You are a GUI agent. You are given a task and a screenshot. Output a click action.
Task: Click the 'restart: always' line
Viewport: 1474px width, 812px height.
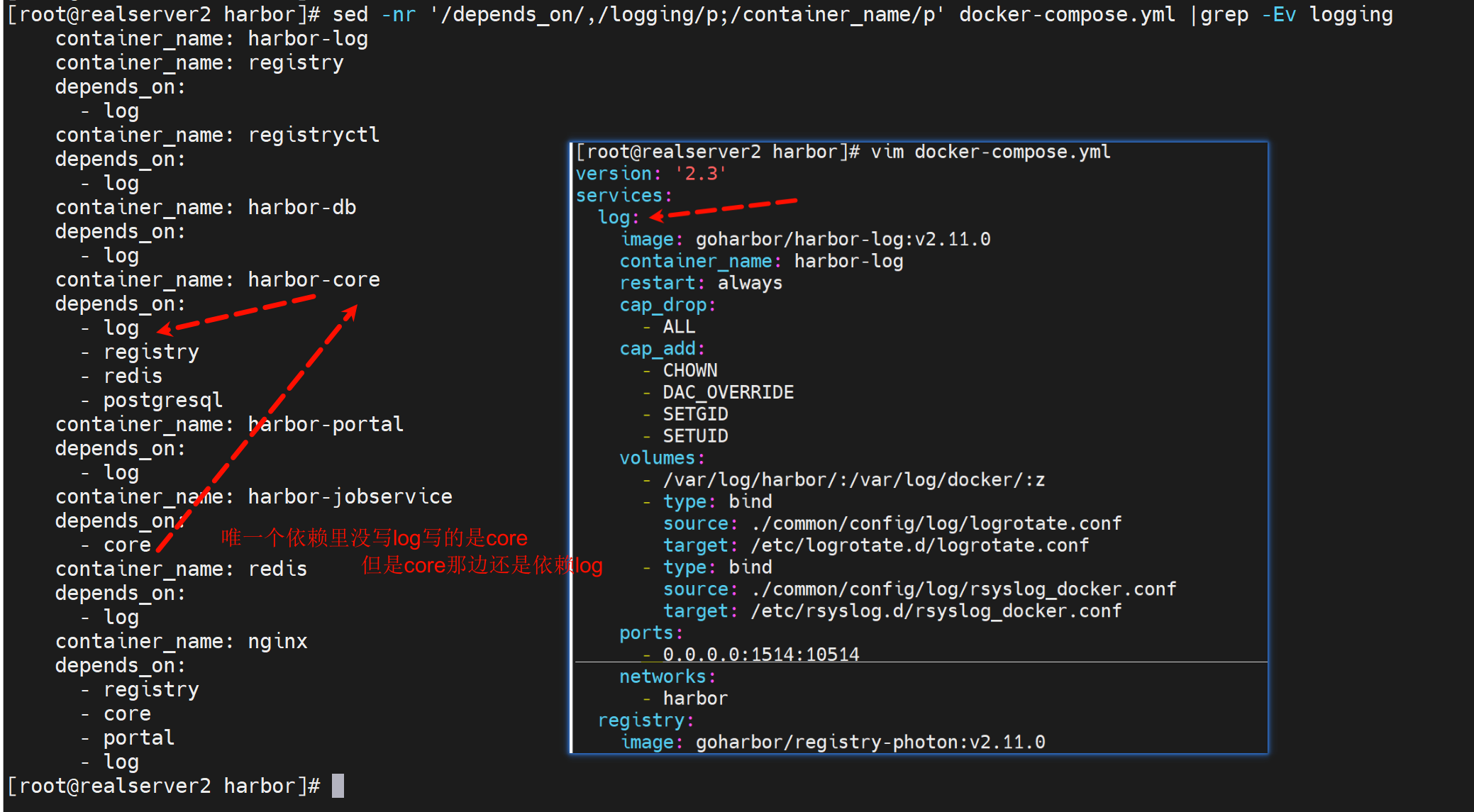700,283
